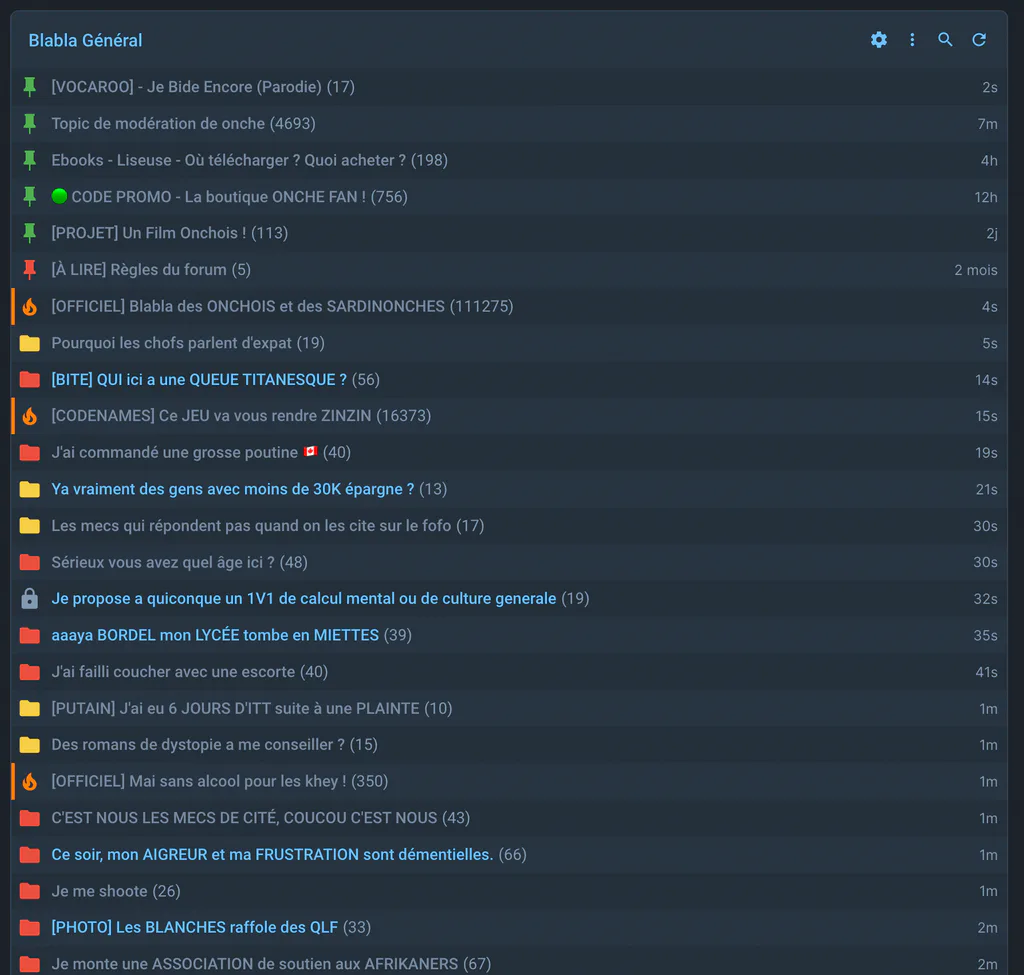Open the forum settings gear
Screen dimensions: 1024x975
point(879,40)
